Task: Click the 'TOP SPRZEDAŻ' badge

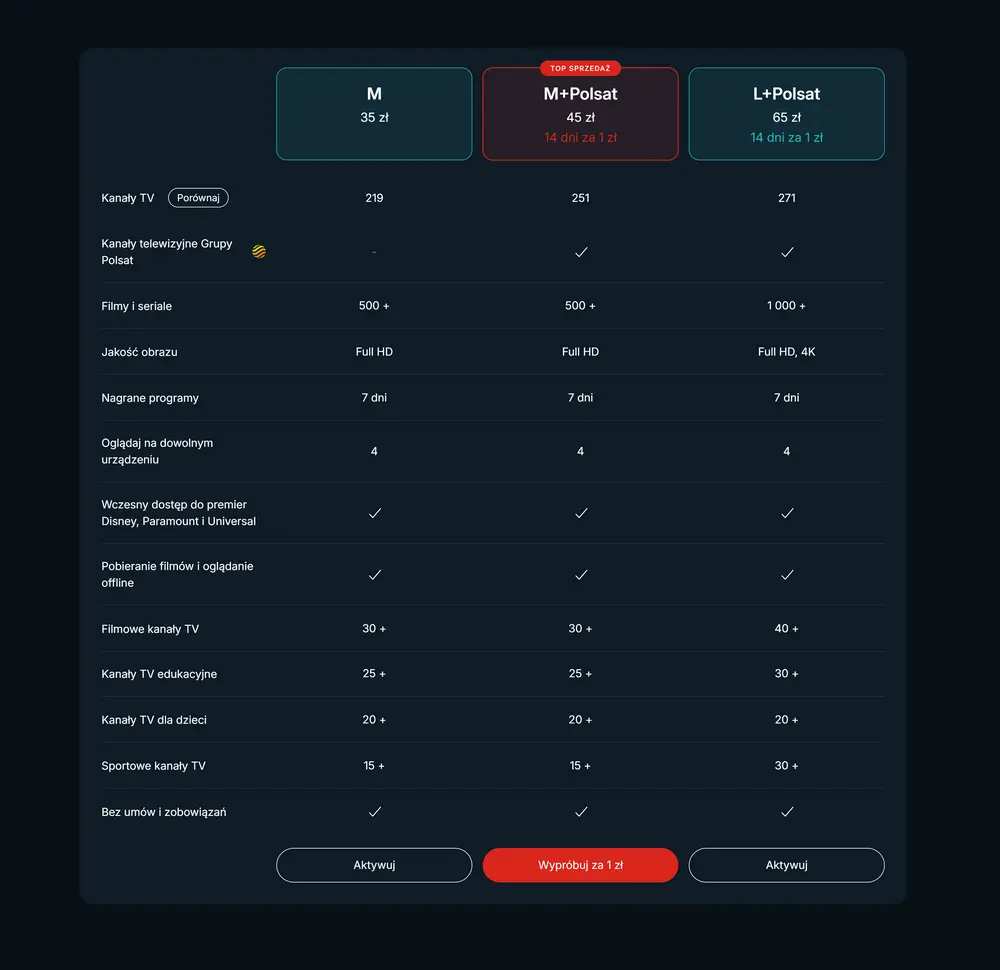Action: point(580,68)
